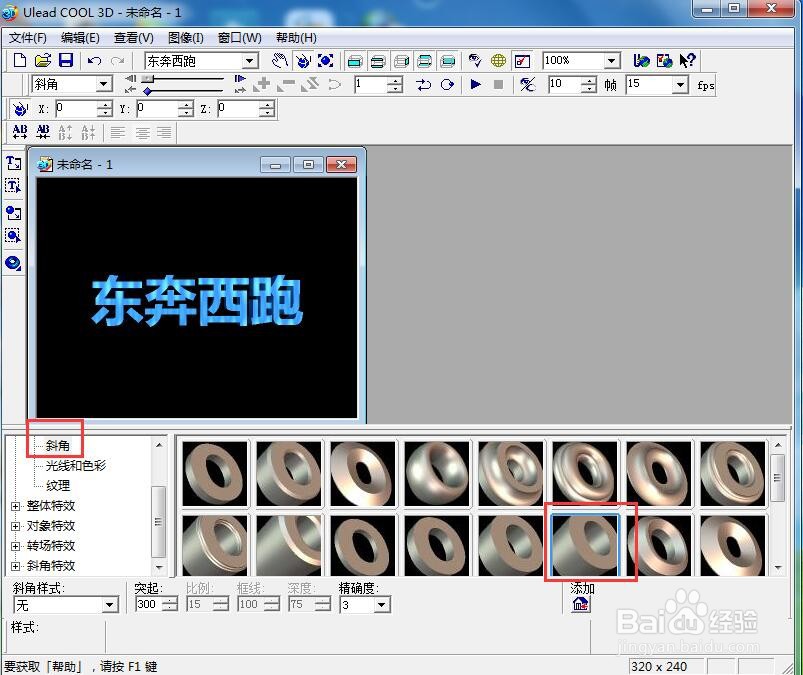Click the context help arrow icon
The width and height of the screenshot is (803, 675).
tap(687, 61)
